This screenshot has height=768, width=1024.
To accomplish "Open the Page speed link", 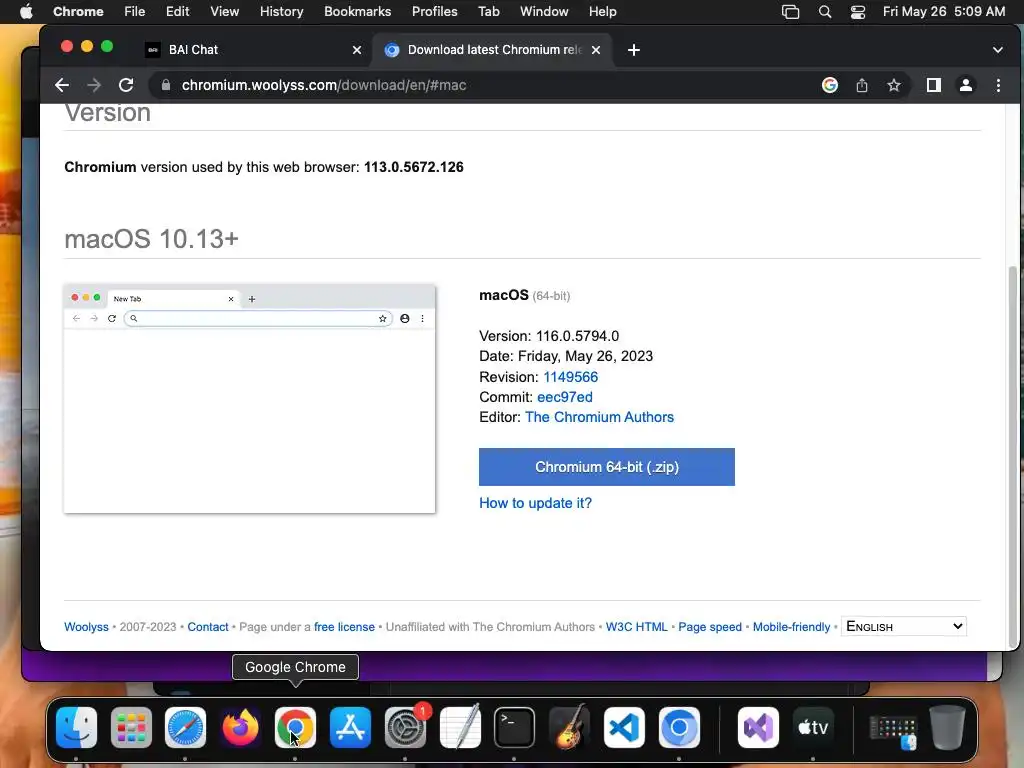I will click(x=710, y=627).
